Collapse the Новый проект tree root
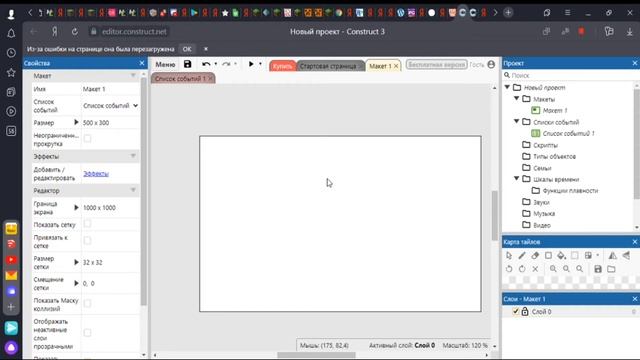This screenshot has height=360, width=640. click(x=507, y=87)
